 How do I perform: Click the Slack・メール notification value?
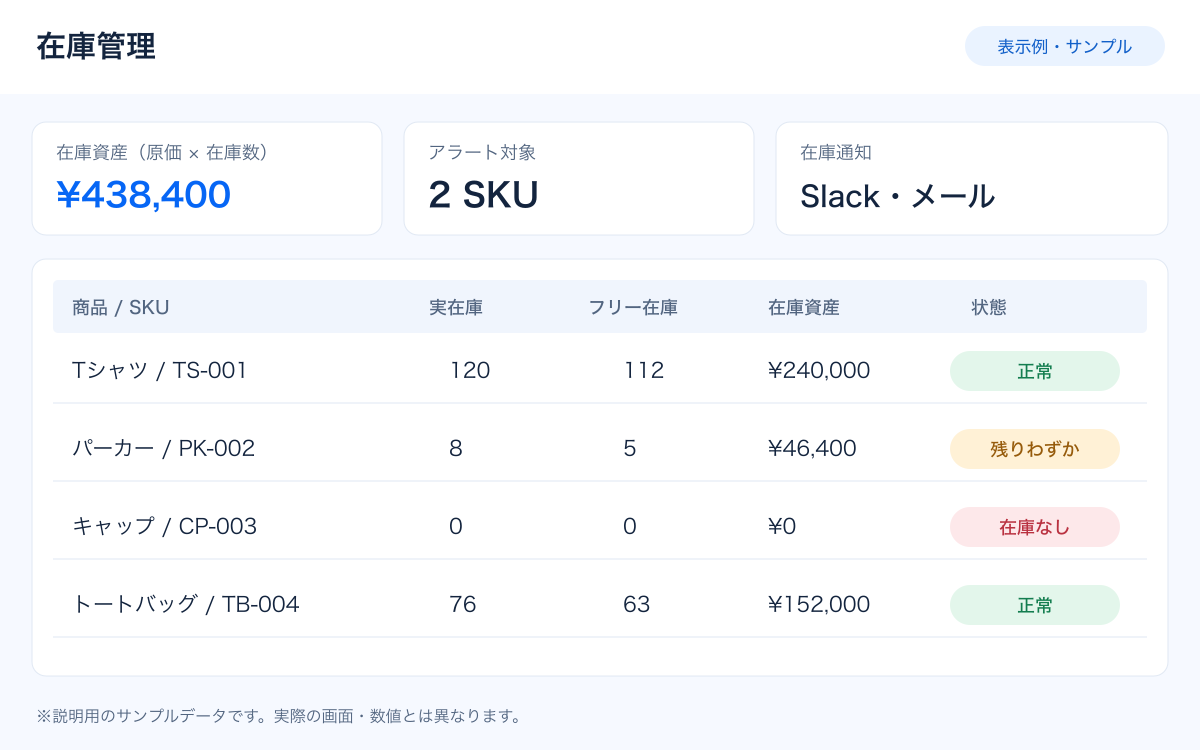pos(897,196)
